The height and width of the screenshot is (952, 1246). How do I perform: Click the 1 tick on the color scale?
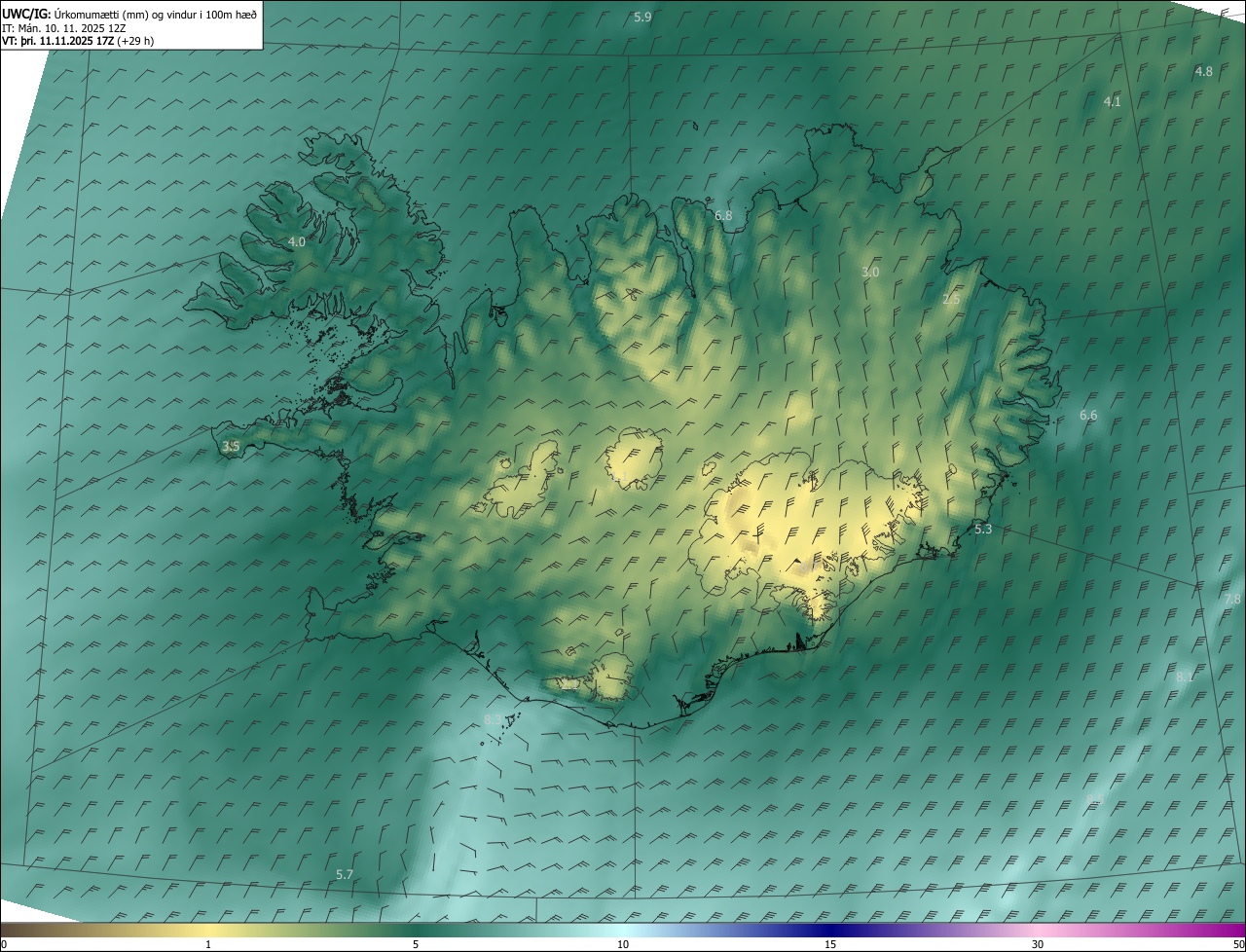tap(208, 944)
